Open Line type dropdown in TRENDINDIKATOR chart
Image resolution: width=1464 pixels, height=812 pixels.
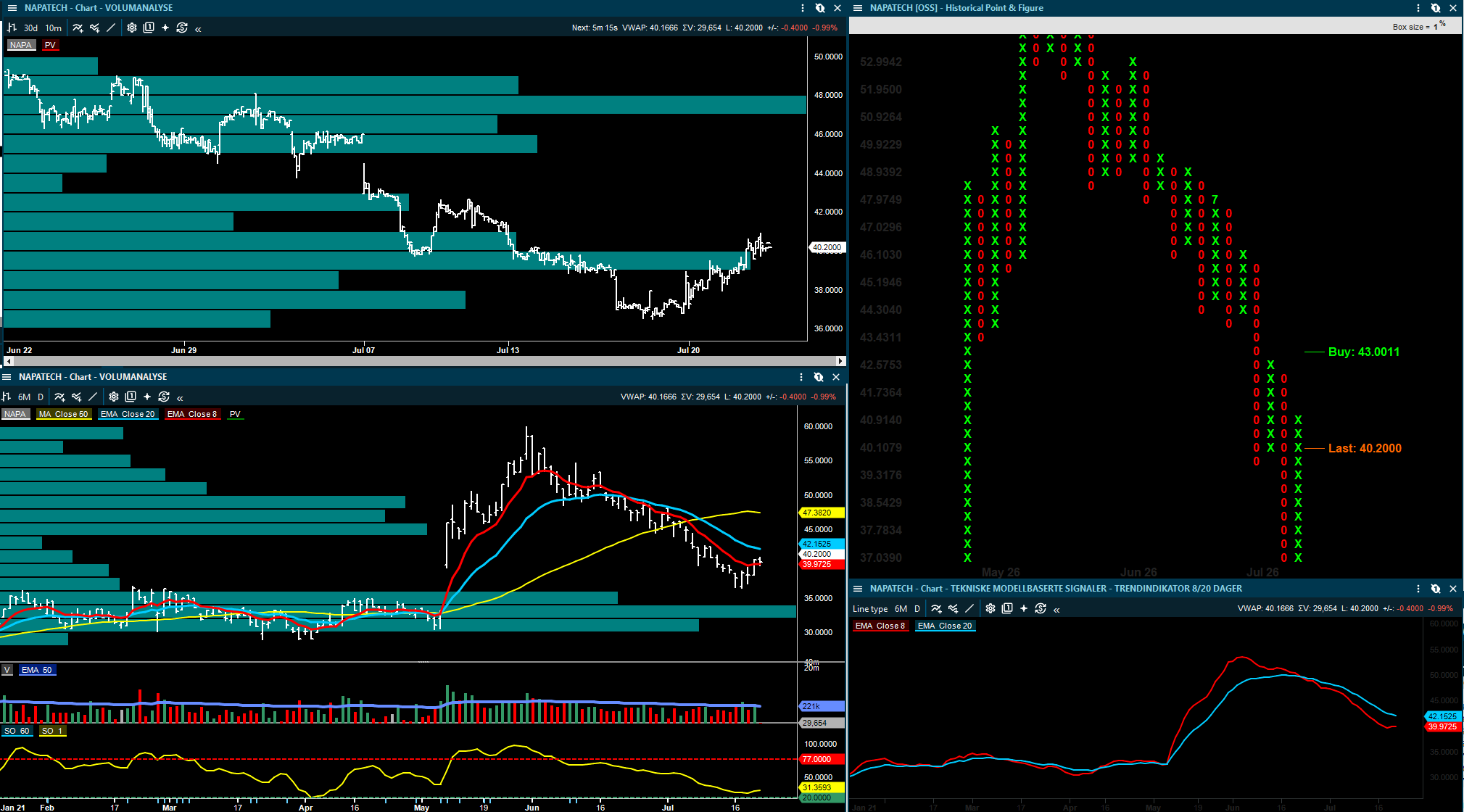[x=870, y=609]
